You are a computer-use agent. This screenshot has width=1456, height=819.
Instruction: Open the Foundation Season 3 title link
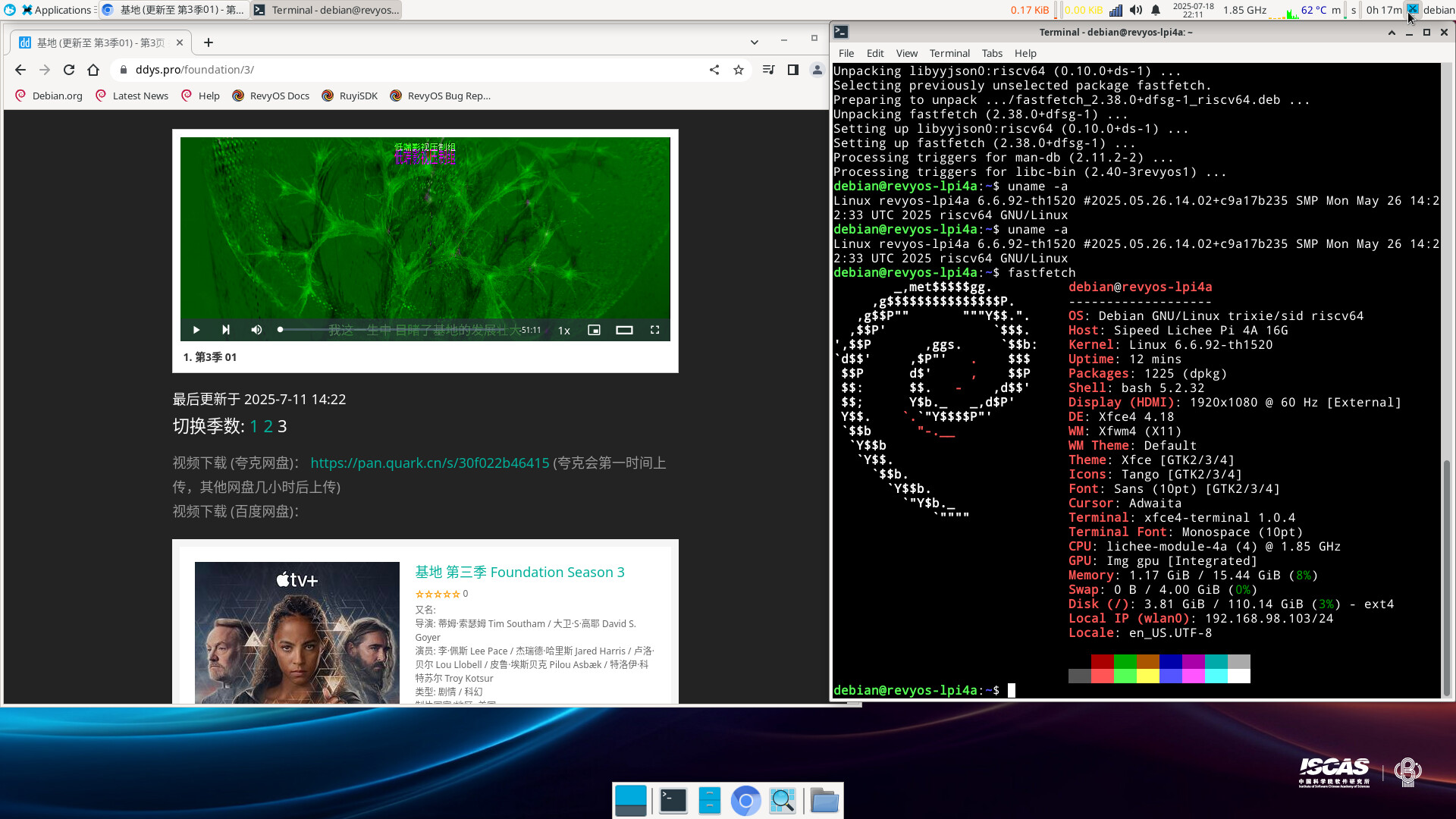point(519,572)
